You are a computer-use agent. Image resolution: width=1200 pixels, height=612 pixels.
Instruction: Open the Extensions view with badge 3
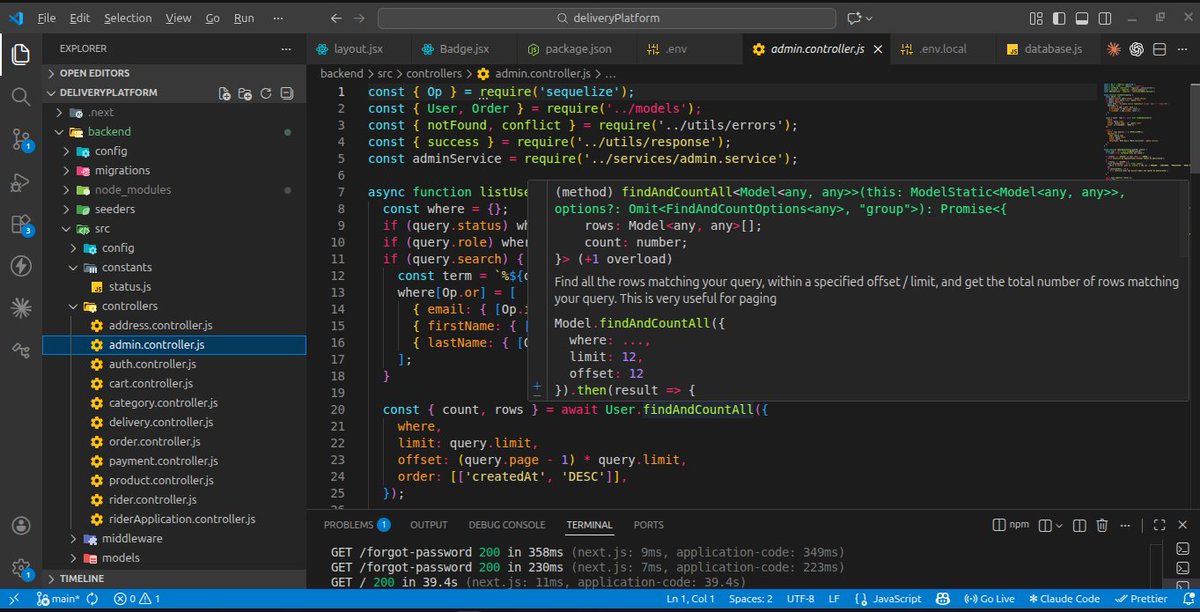pos(20,224)
